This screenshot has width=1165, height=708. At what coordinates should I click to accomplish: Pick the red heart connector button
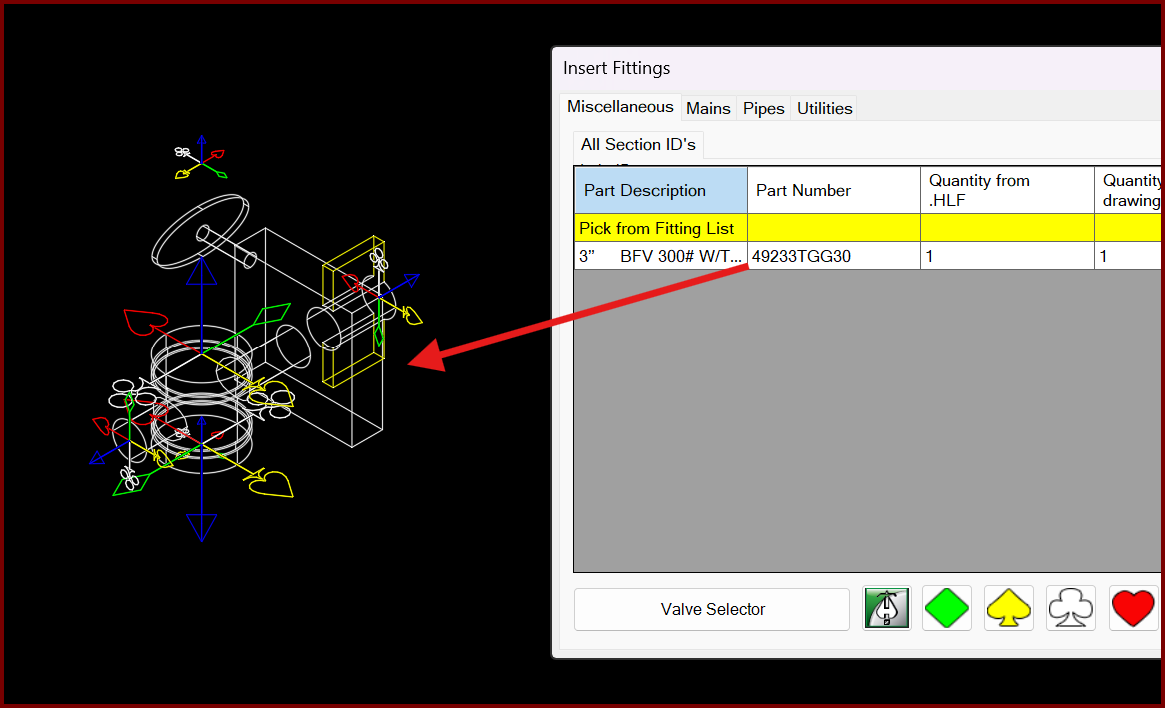1133,608
